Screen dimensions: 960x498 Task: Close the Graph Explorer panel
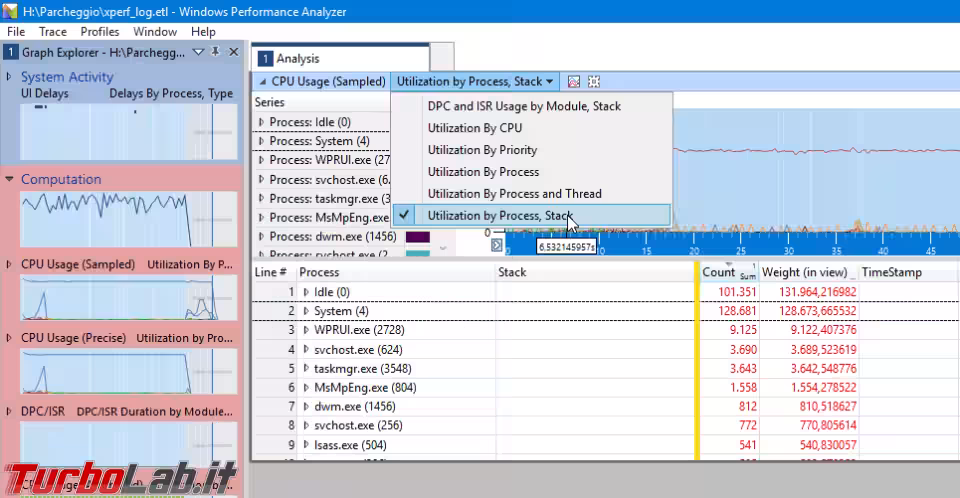click(x=233, y=52)
